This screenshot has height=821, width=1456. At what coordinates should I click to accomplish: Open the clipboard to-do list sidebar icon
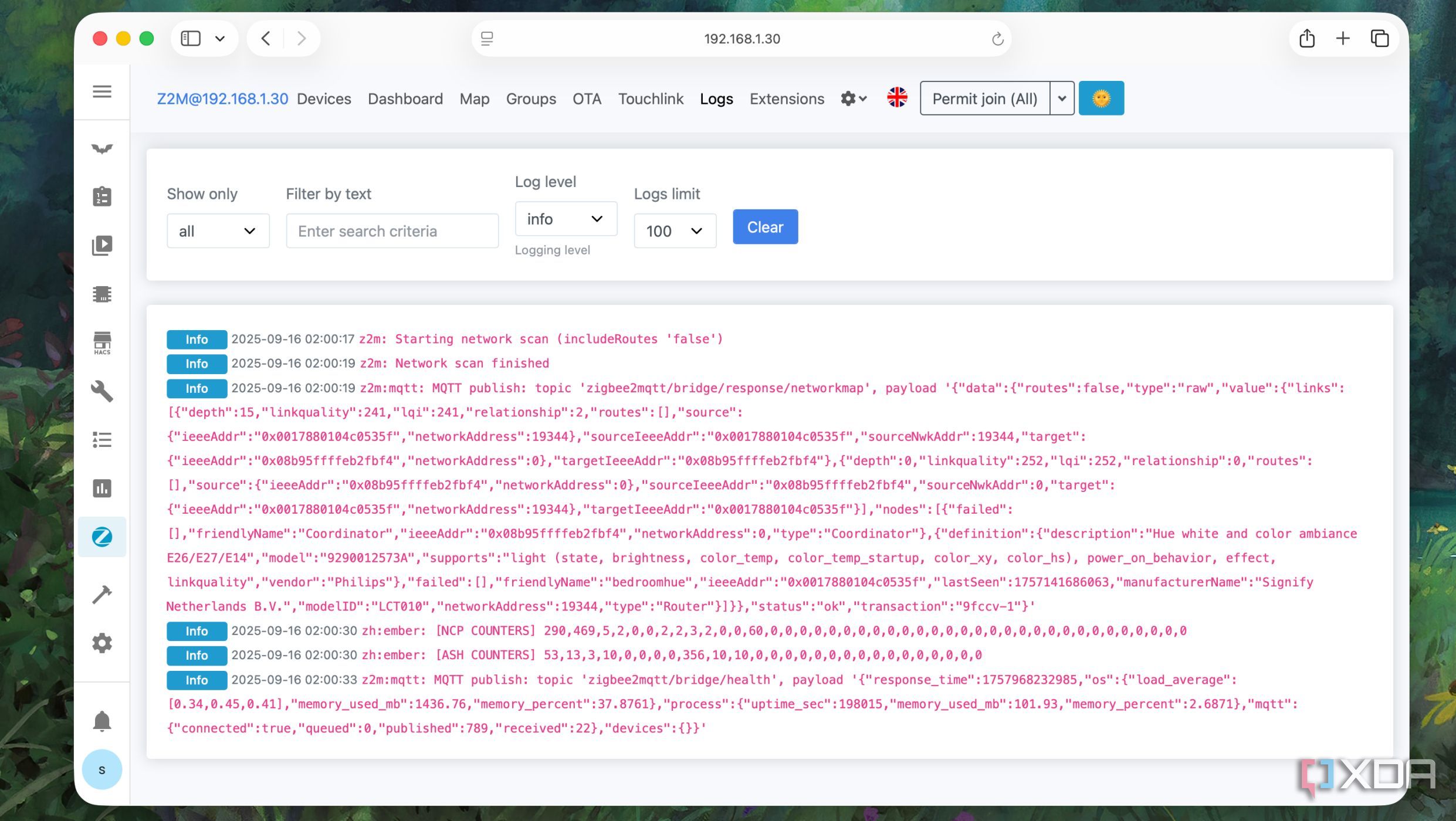(102, 196)
